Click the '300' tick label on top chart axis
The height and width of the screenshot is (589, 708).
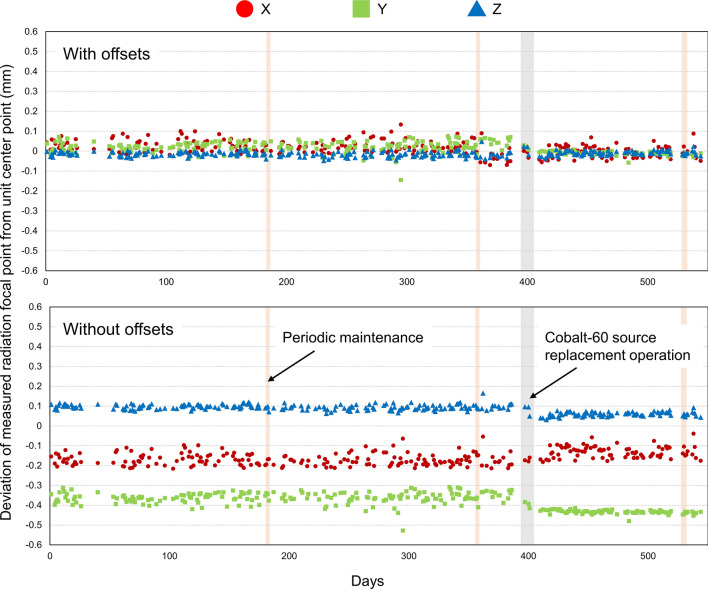406,282
